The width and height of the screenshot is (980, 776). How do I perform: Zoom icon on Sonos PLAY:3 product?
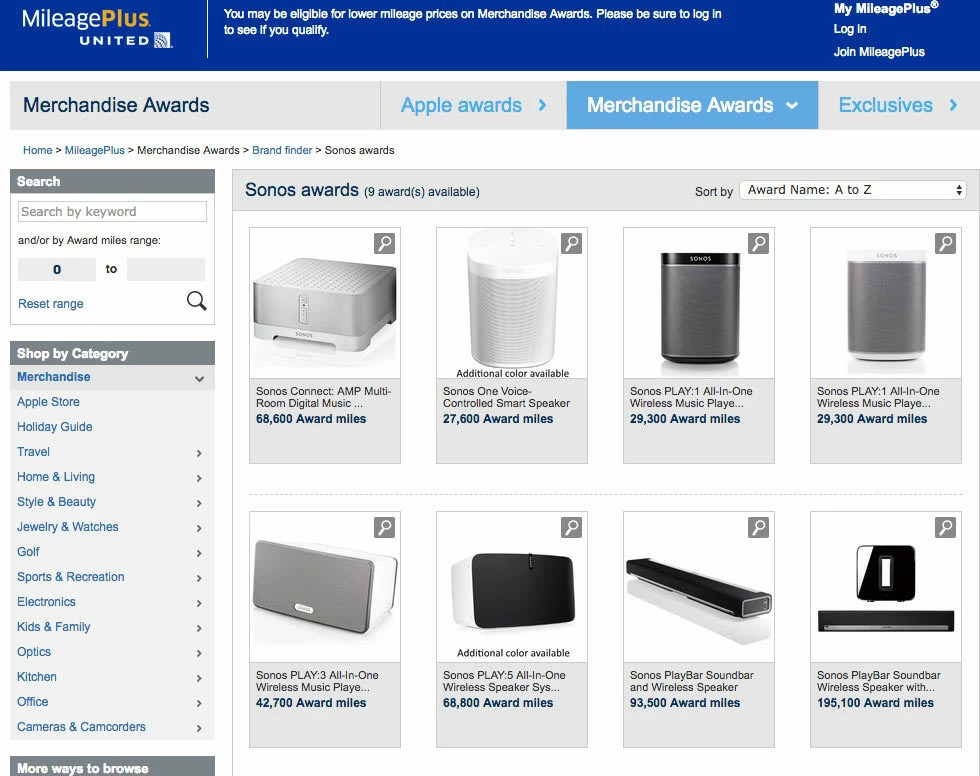point(384,527)
